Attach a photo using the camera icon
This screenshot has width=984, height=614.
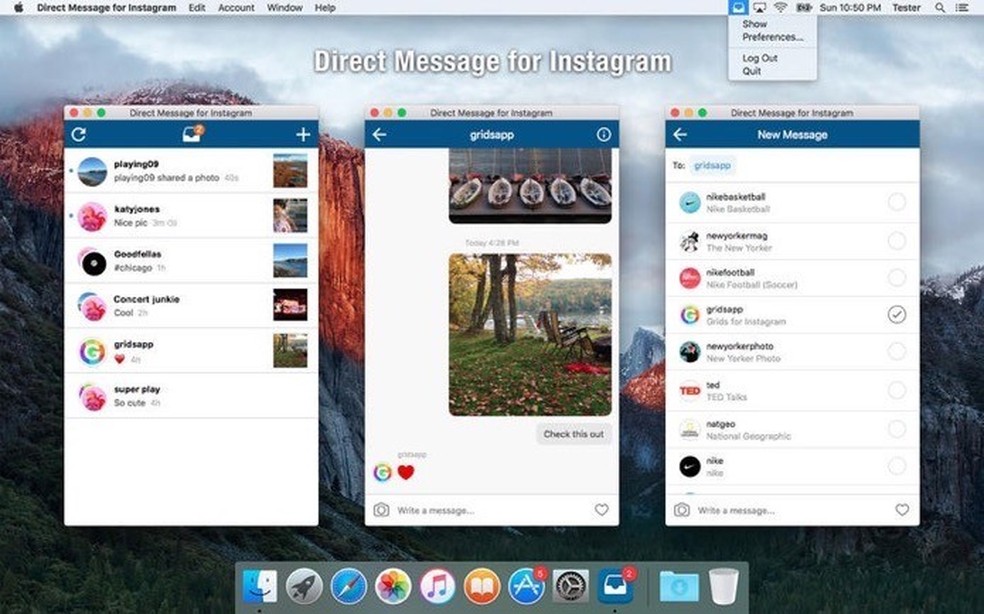pos(383,510)
